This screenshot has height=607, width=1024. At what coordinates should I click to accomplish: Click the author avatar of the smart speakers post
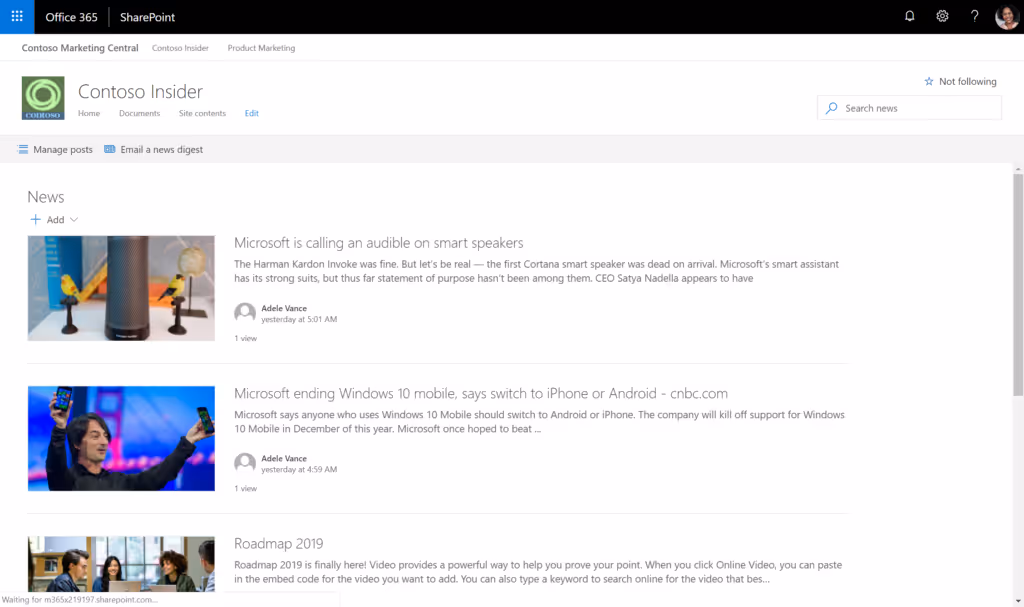click(x=245, y=313)
